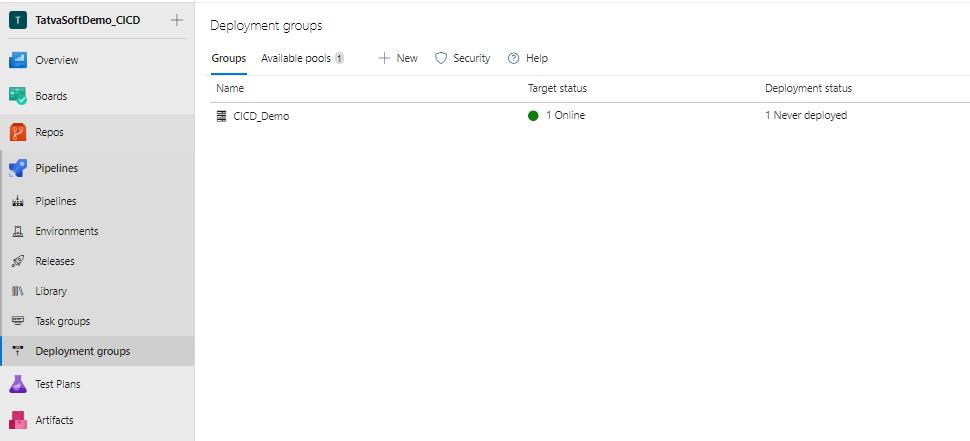970x441 pixels.
Task: Sort by the Name column header
Action: point(230,88)
